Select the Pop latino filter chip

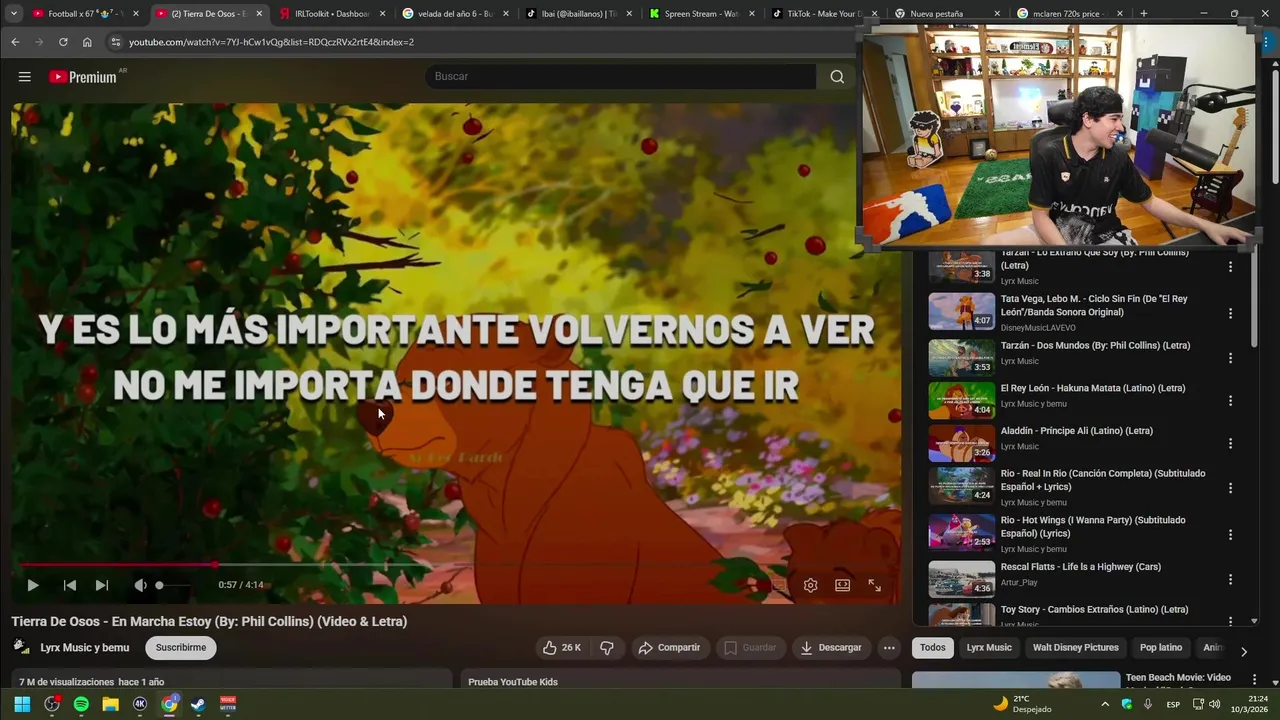click(x=1161, y=648)
